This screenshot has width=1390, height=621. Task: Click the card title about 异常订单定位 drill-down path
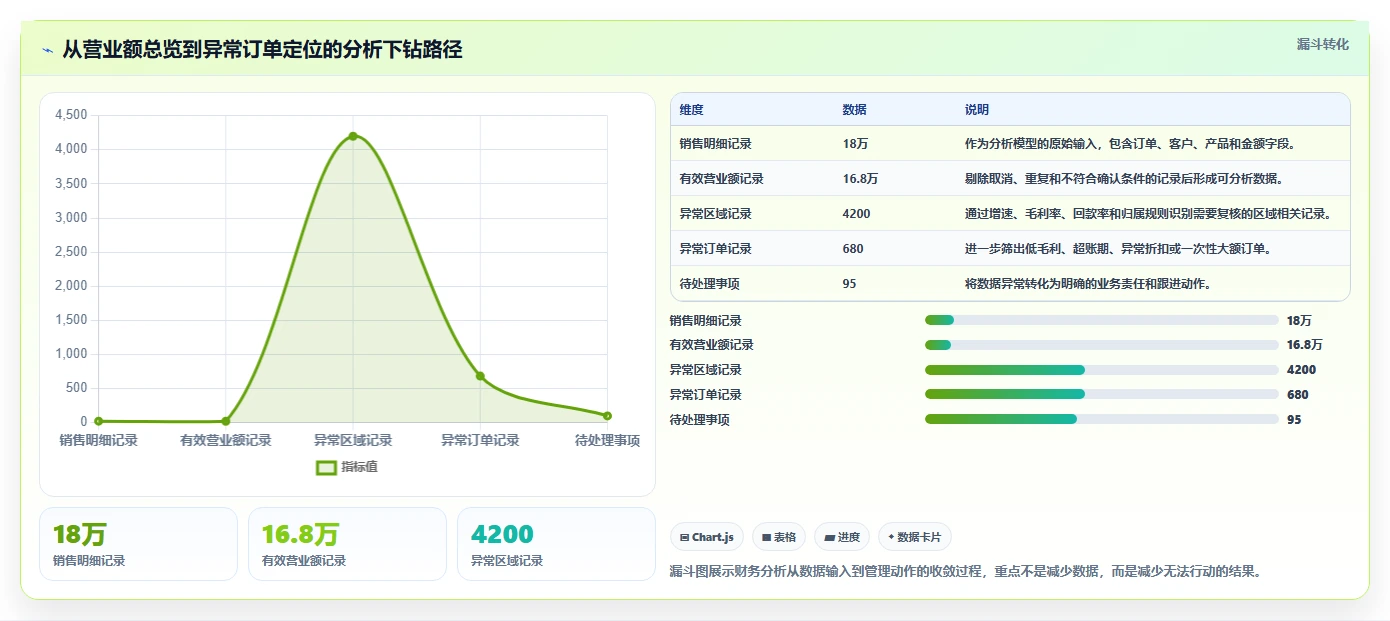[x=262, y=50]
